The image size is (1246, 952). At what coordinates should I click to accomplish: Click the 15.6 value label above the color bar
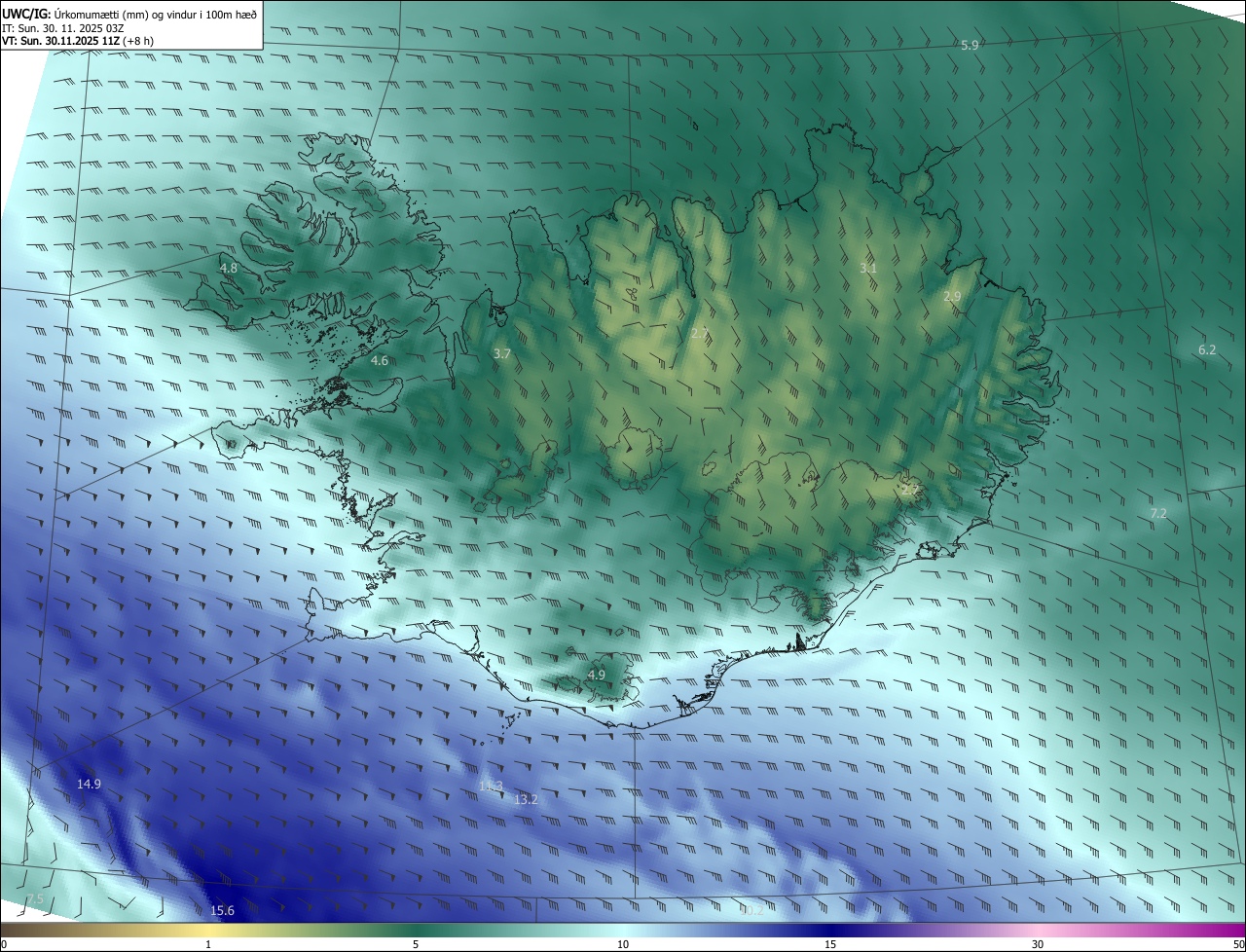(x=222, y=910)
